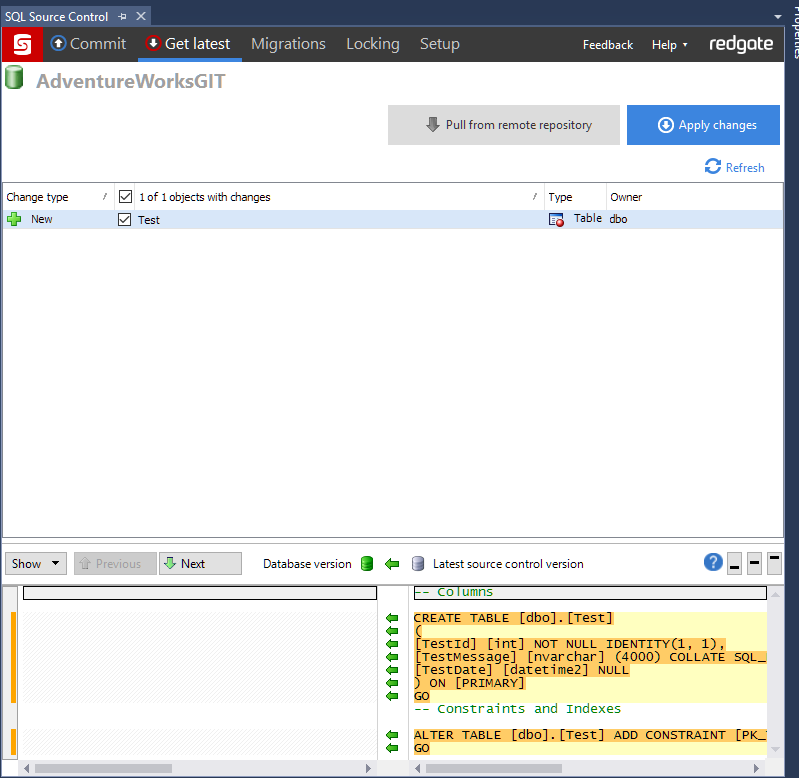Click the green arrow between version labels
Image resolution: width=799 pixels, height=778 pixels.
tap(392, 564)
